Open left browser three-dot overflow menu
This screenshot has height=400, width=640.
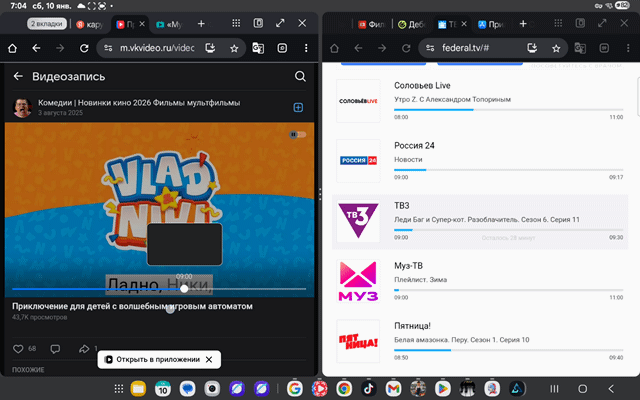[x=307, y=47]
